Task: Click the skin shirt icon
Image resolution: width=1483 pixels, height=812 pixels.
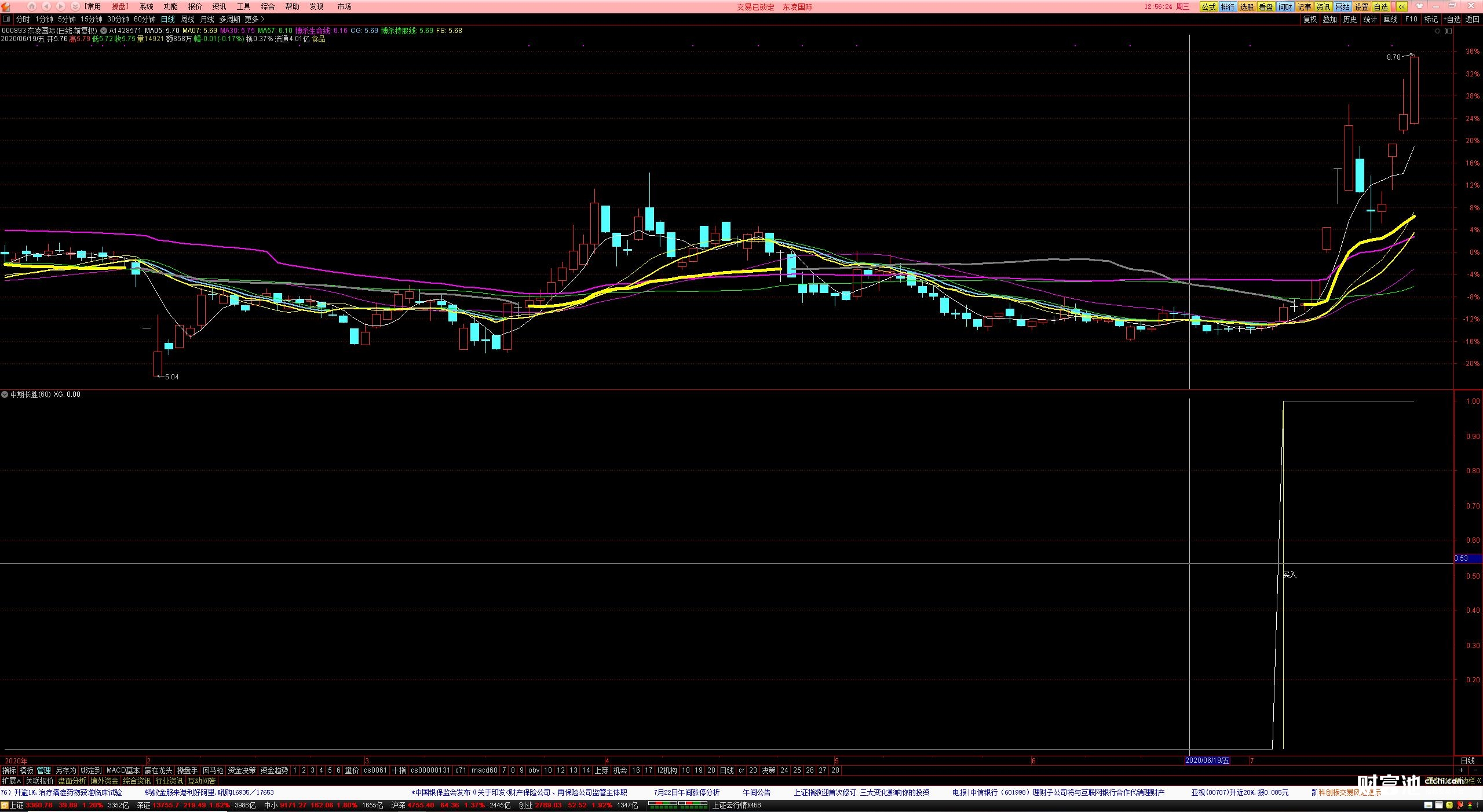Action: (1419, 6)
